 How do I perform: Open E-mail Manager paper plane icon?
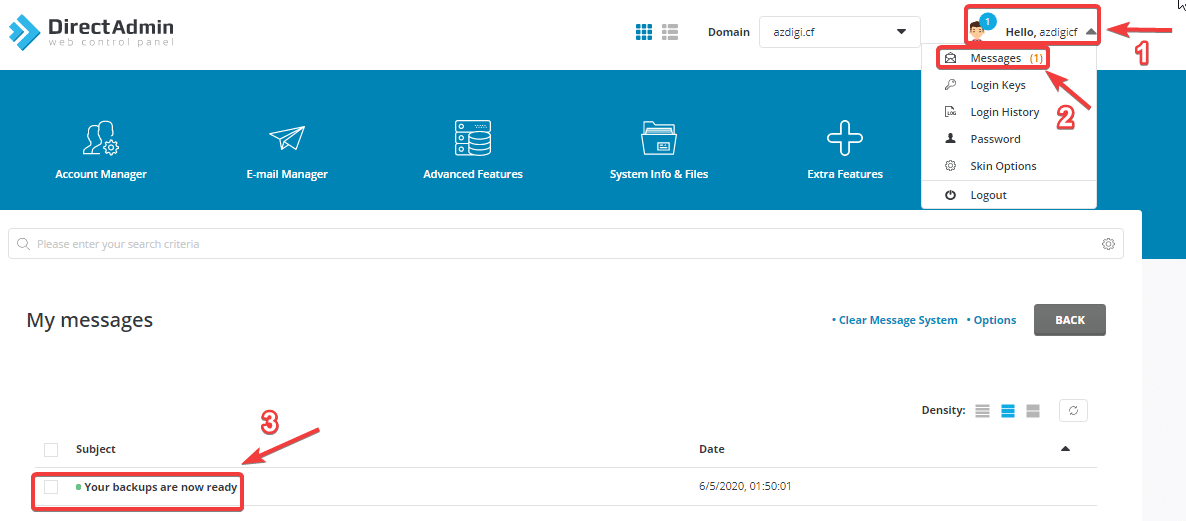tap(287, 138)
